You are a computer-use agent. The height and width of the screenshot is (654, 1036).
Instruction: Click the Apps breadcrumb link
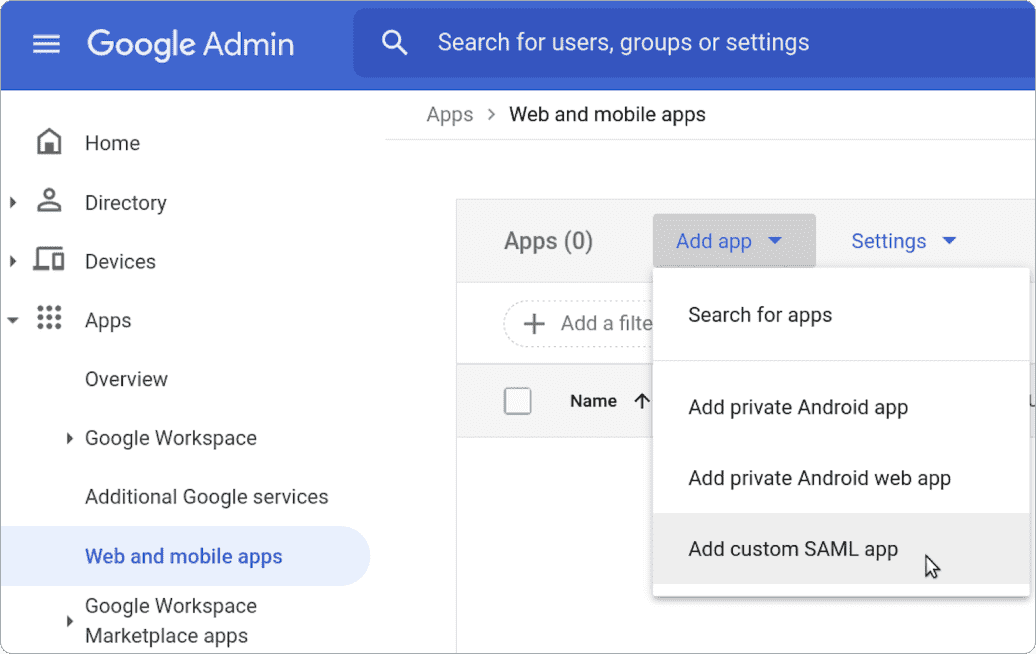point(449,114)
